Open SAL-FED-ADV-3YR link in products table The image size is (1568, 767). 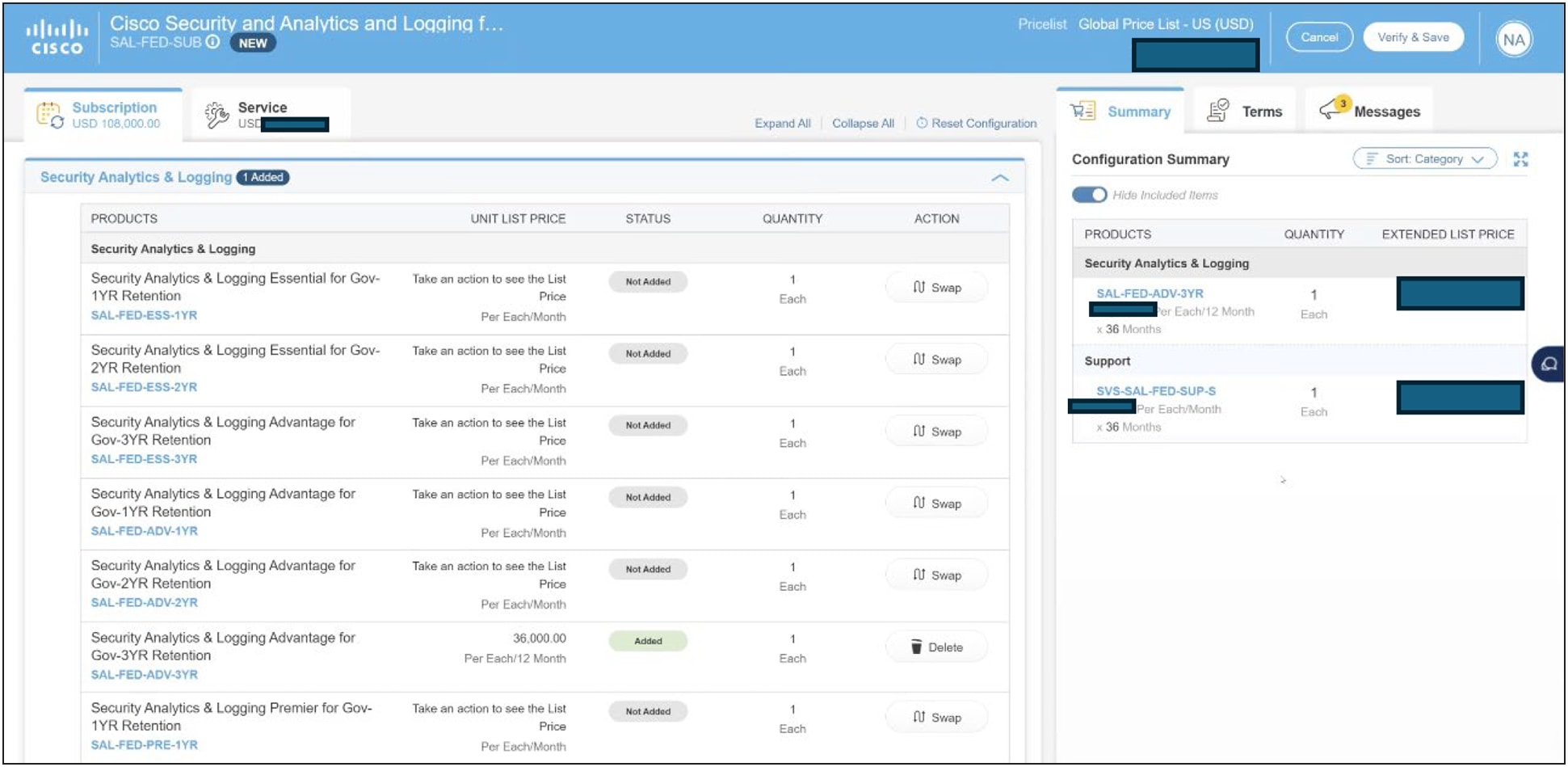144,675
